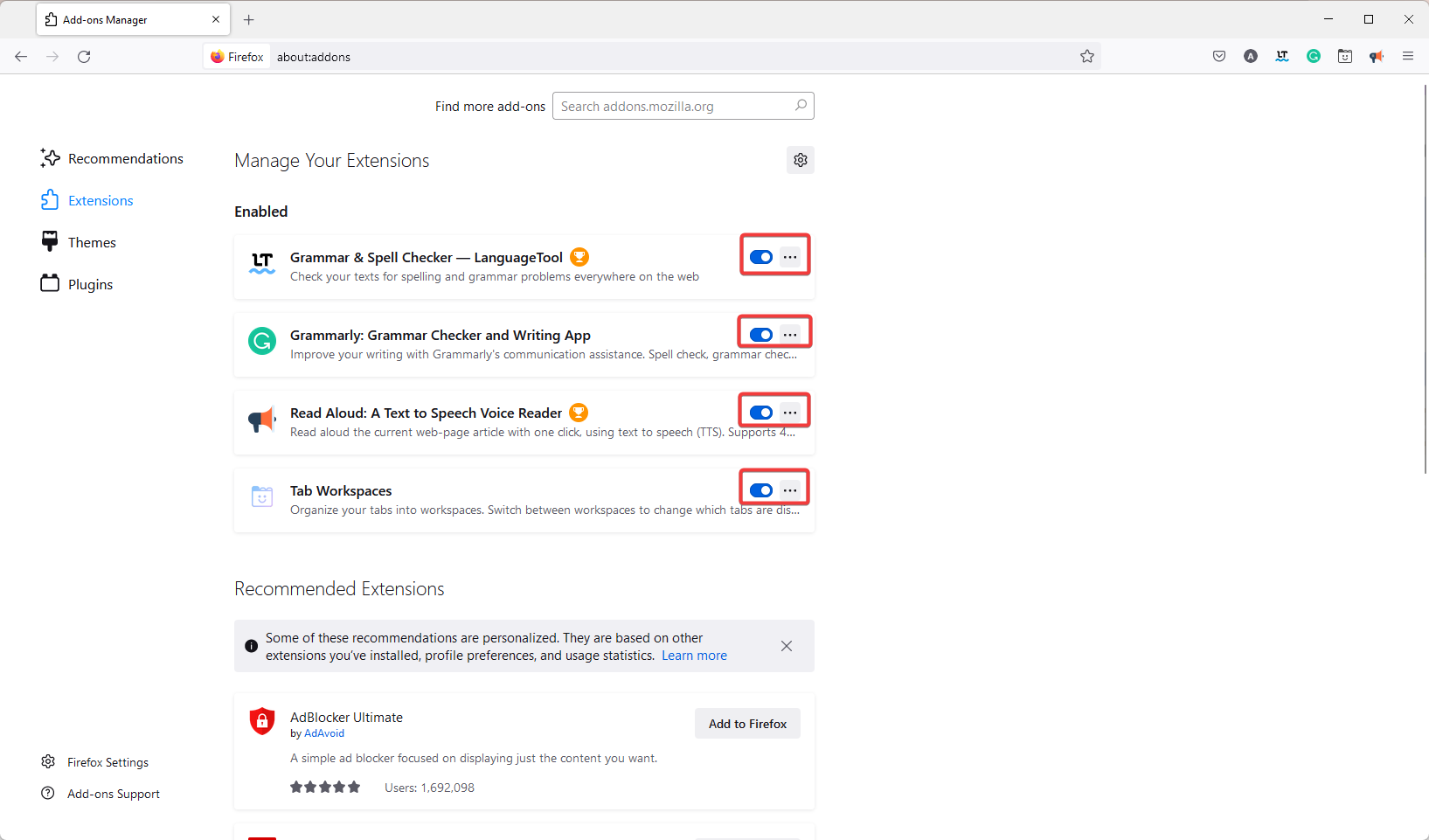
Task: Click the AdBlocker Ultimate shield icon
Action: 262,721
